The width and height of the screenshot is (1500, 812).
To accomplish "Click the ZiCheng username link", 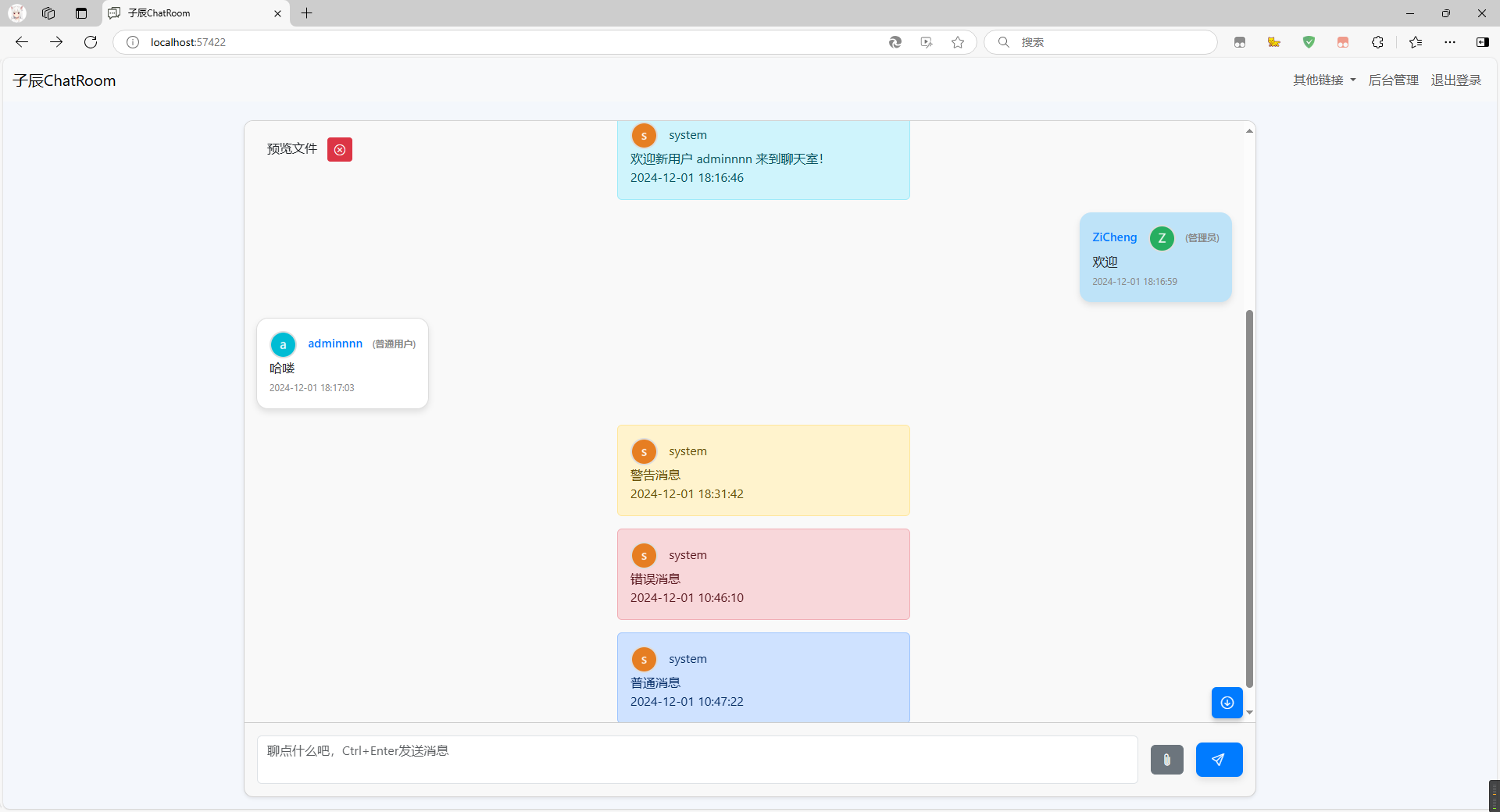I will (1115, 237).
